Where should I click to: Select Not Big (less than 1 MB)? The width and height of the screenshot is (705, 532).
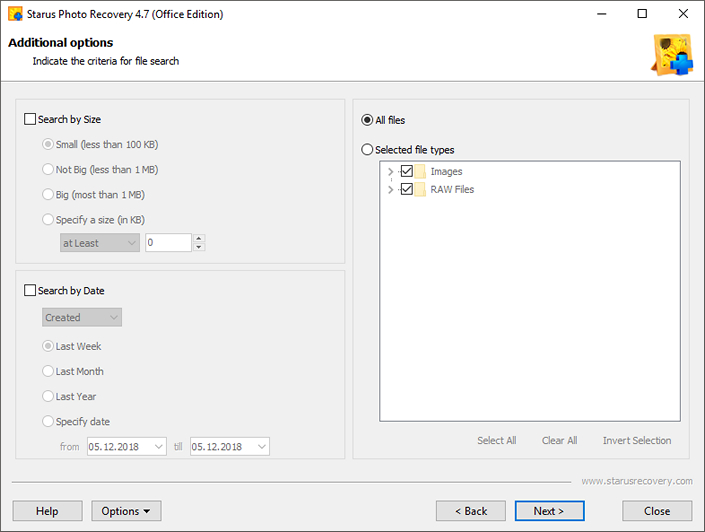pyautogui.click(x=48, y=170)
